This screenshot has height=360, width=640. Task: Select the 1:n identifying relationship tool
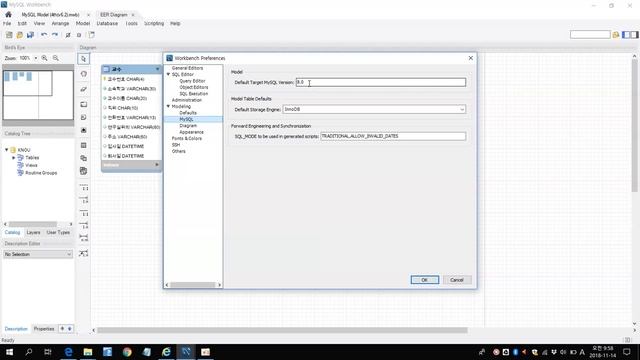point(84,225)
